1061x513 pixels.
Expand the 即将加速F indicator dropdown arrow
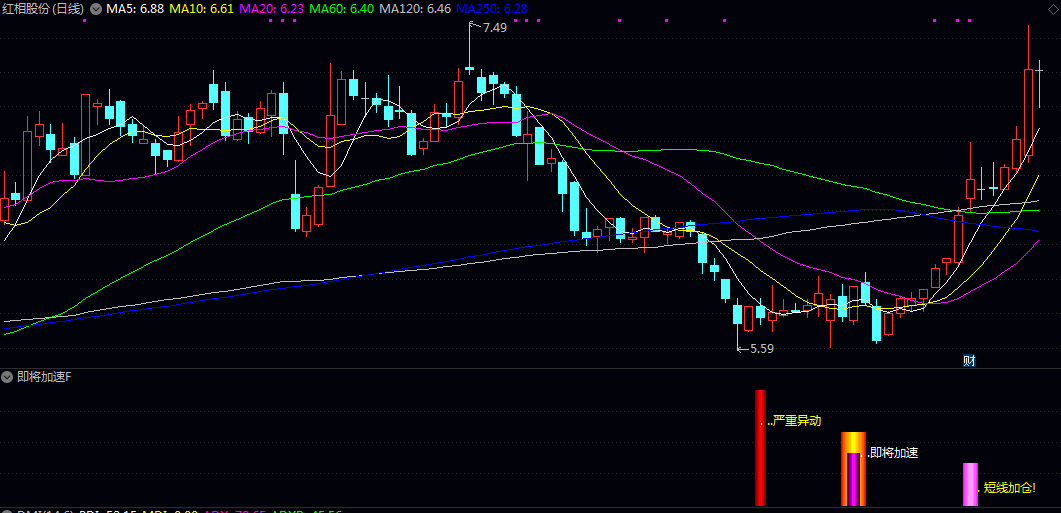[x=8, y=378]
